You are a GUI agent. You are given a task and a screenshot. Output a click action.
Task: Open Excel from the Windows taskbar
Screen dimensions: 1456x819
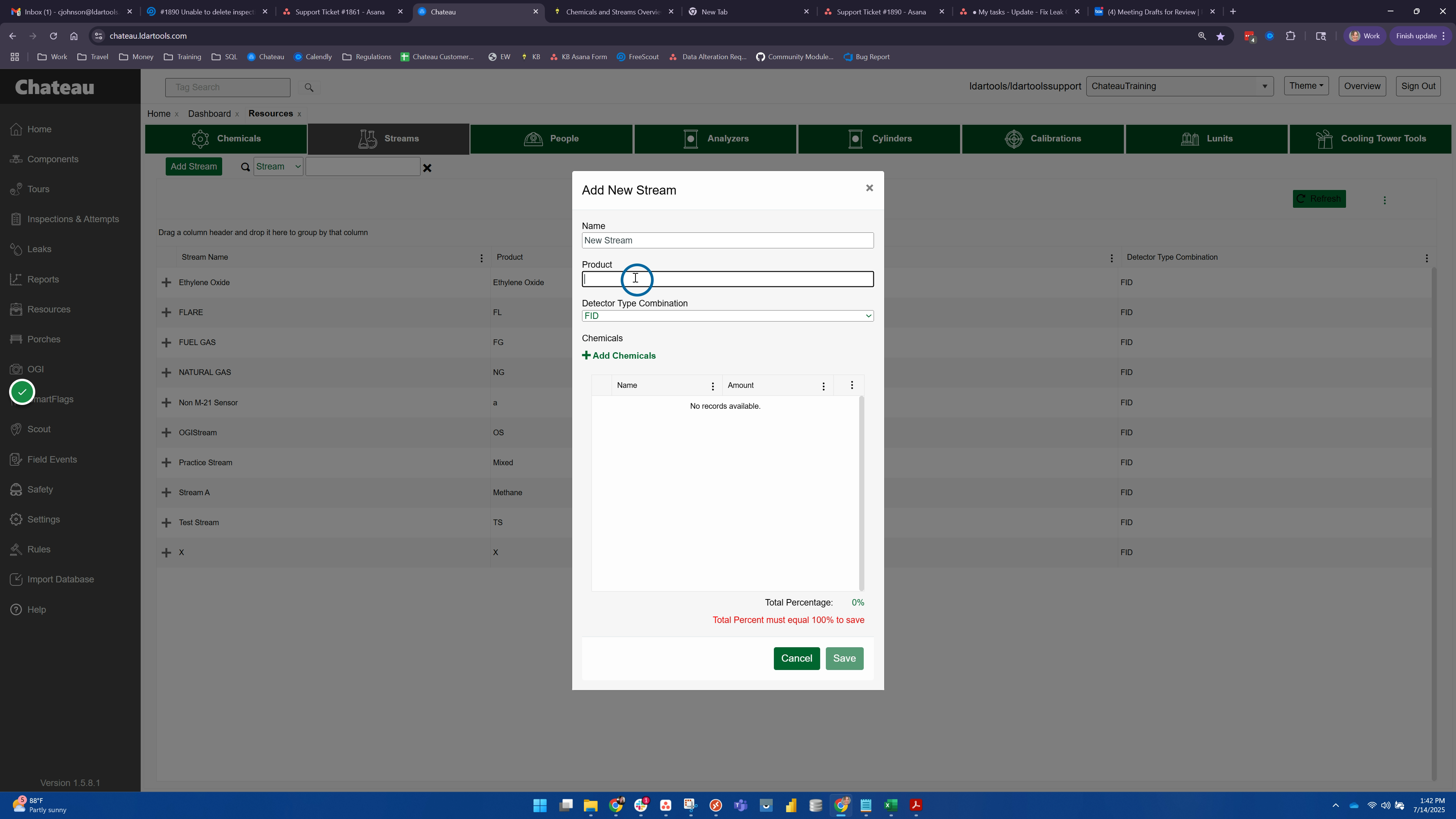point(891,805)
